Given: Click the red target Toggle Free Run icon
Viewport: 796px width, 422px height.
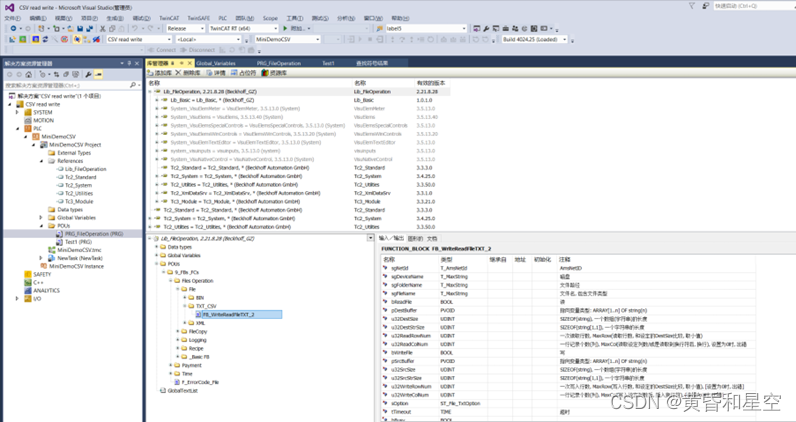Looking at the screenshot, I should [64, 39].
